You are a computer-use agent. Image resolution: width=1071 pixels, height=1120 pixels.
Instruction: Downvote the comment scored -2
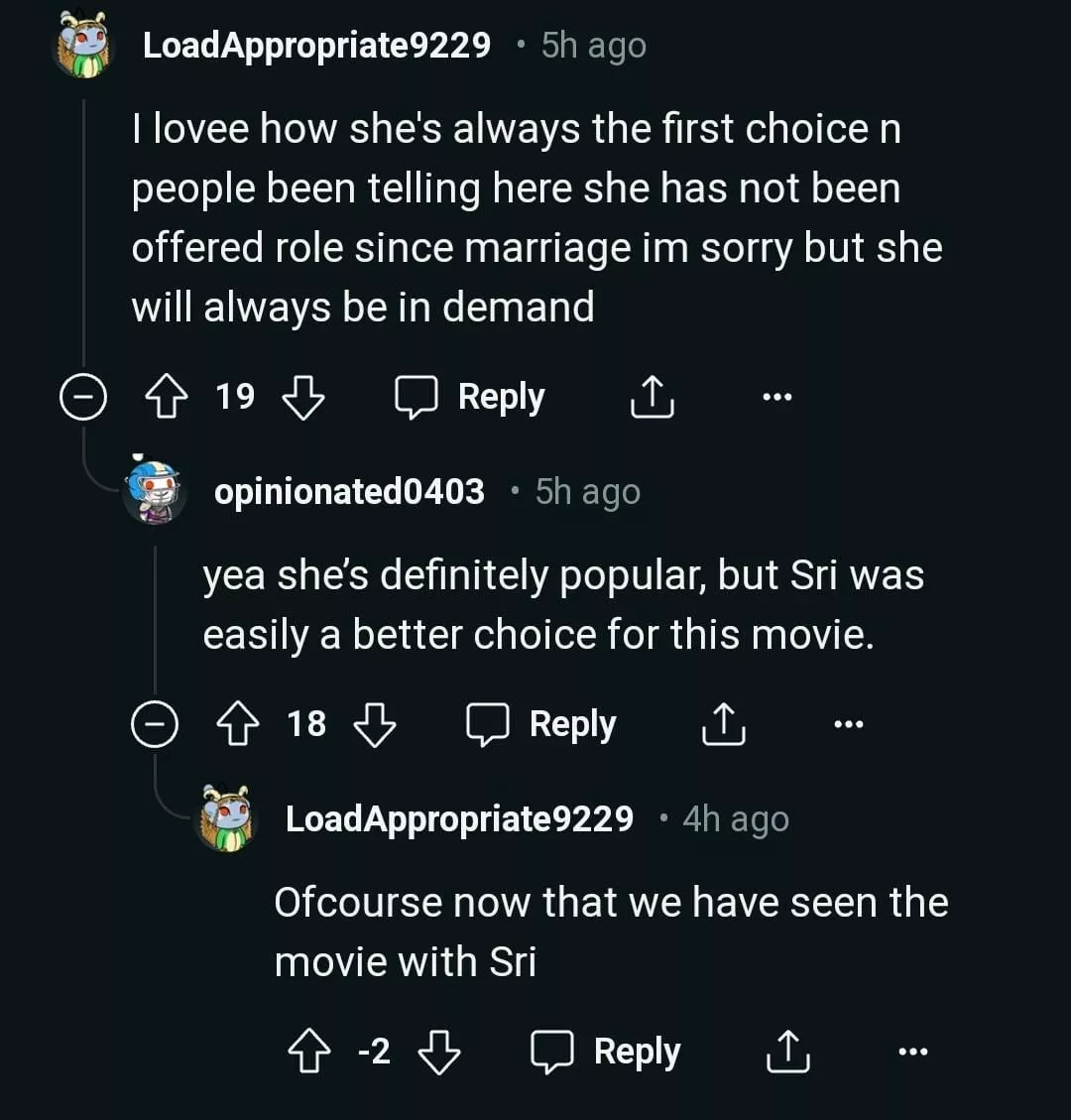439,1053
